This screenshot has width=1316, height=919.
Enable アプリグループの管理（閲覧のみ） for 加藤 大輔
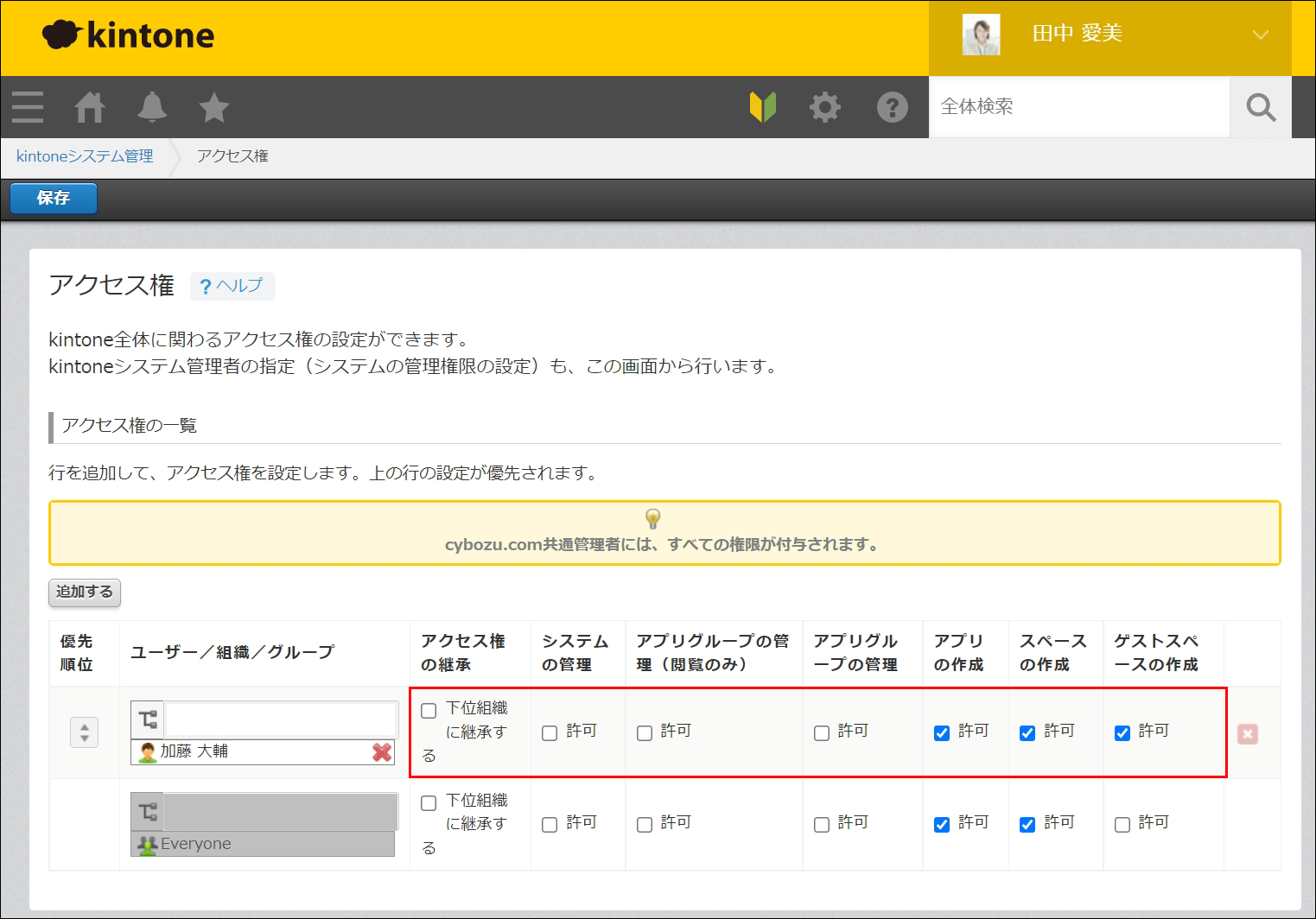click(x=645, y=733)
